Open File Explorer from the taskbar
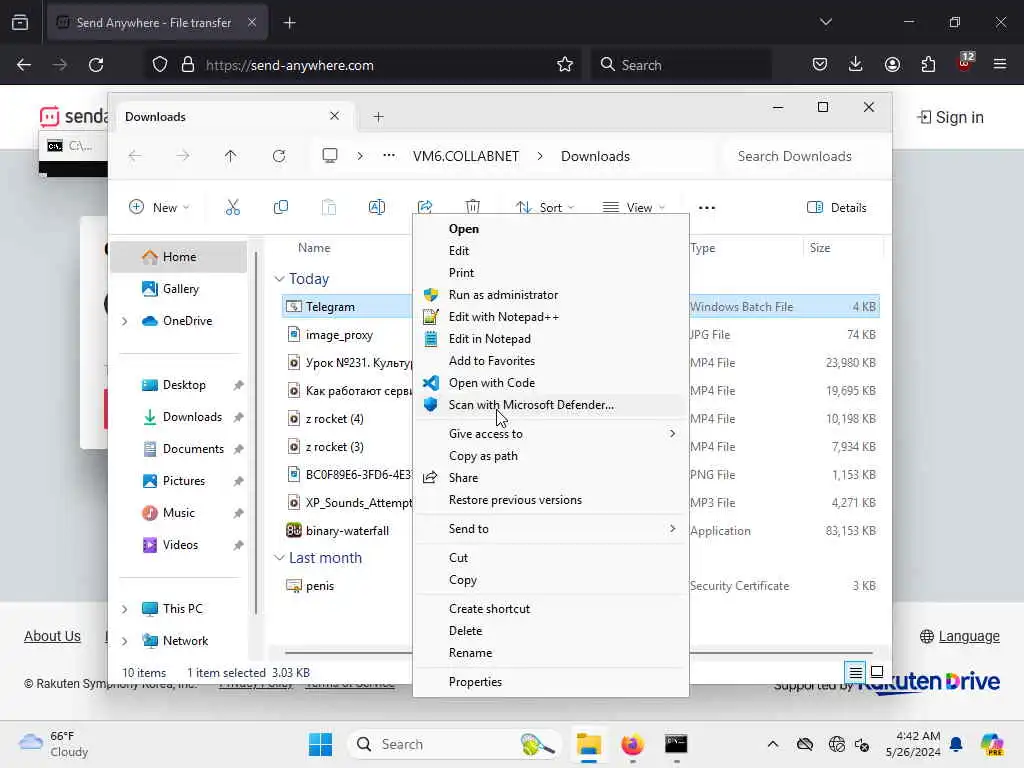Viewport: 1024px width, 768px height. (x=588, y=744)
